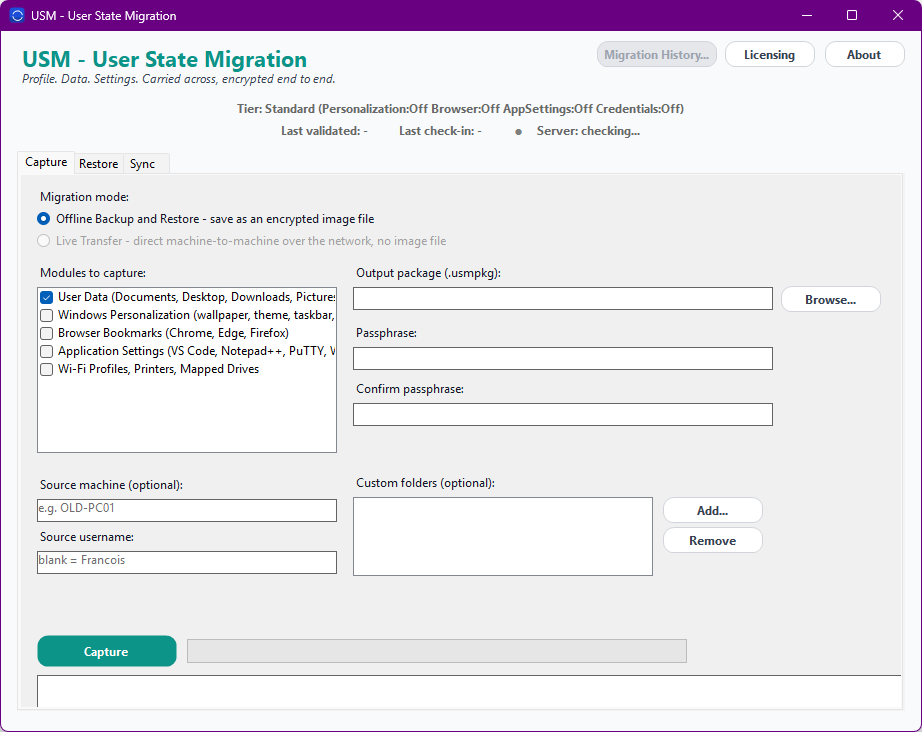This screenshot has height=732, width=922.
Task: Click the Custom folders list box
Action: point(503,536)
